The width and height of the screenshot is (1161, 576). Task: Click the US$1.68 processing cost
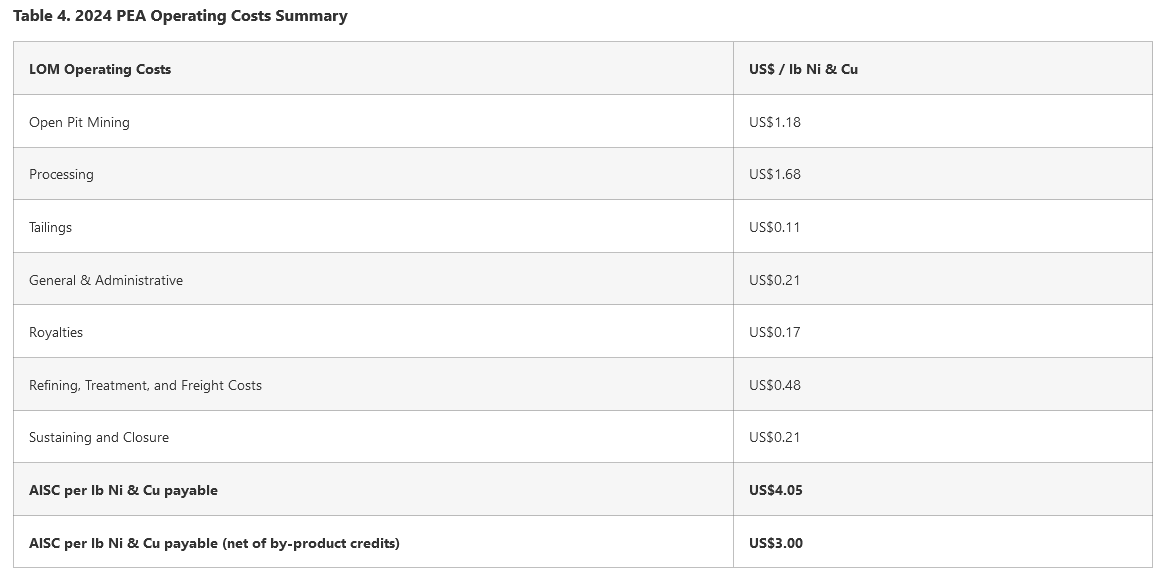[774, 174]
